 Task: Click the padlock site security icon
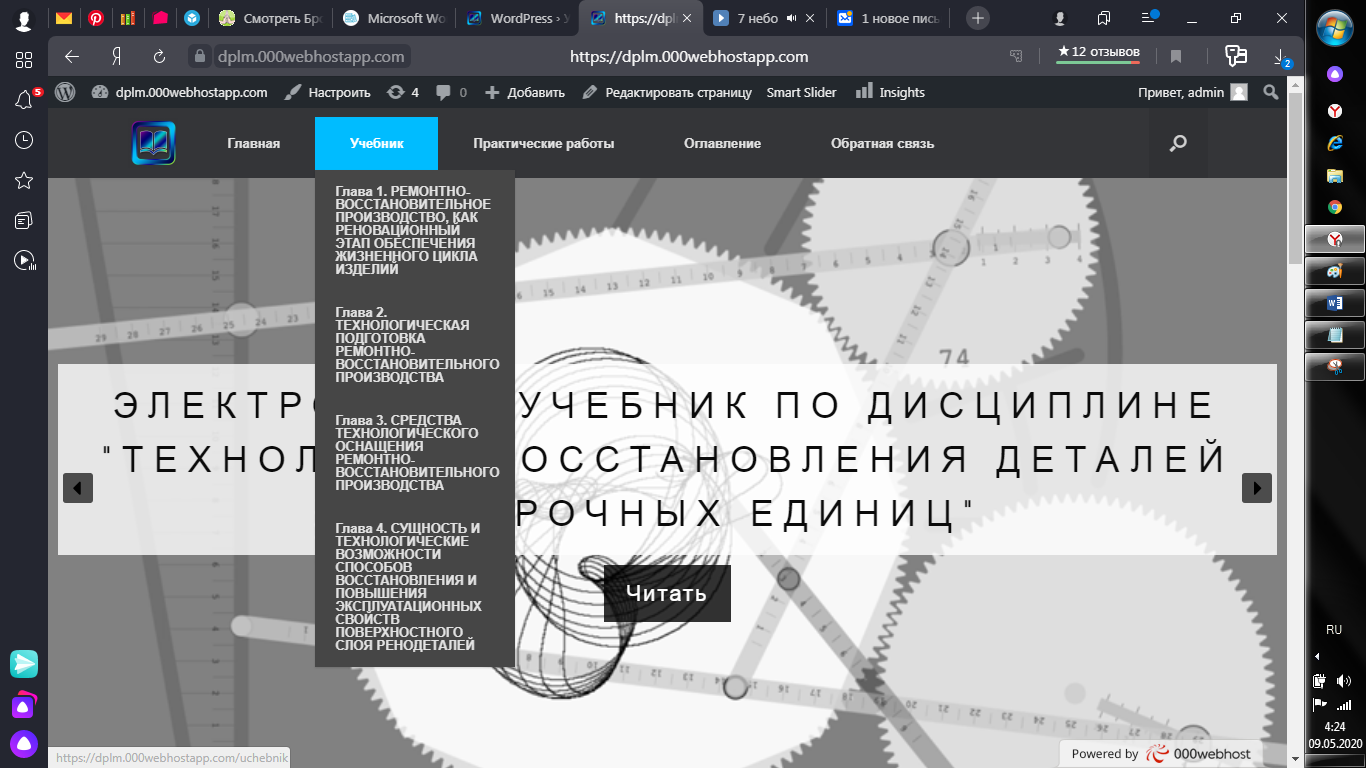tap(200, 57)
